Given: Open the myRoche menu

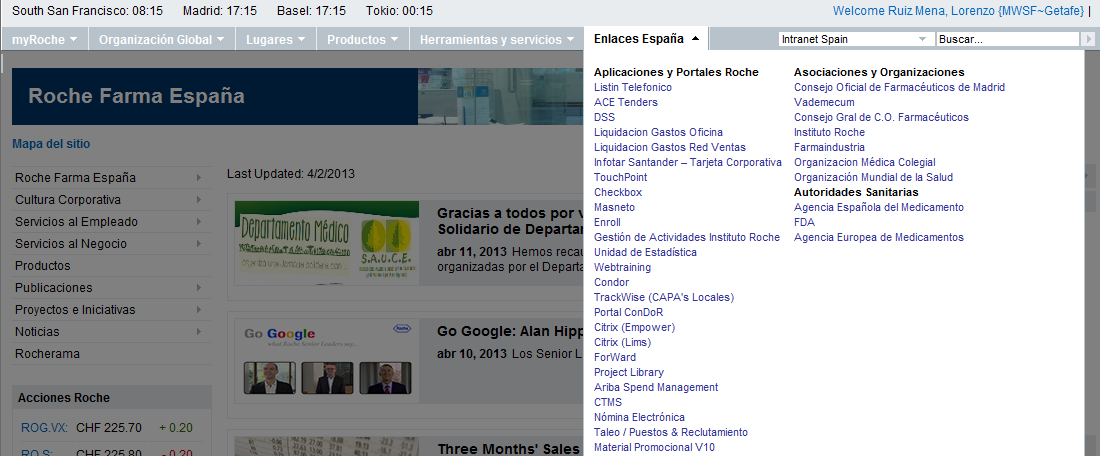Looking at the screenshot, I should (44, 40).
